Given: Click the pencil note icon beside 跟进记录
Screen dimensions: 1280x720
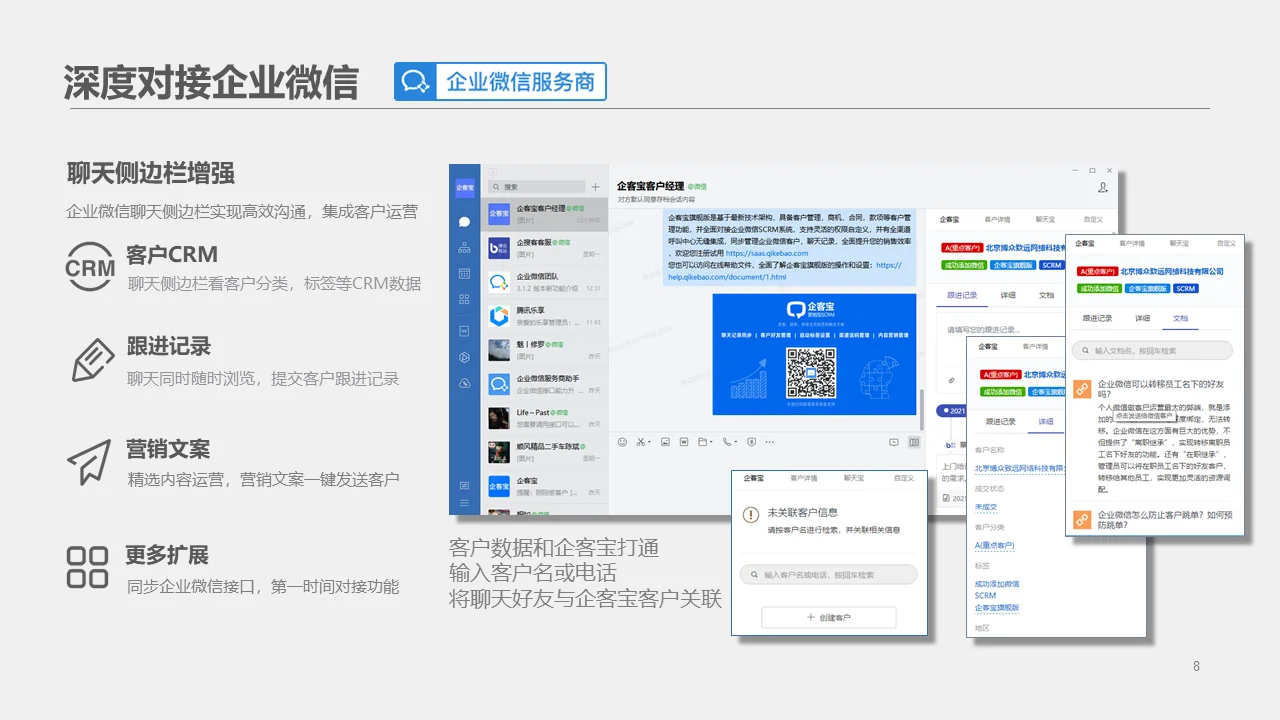Looking at the screenshot, I should tap(93, 360).
